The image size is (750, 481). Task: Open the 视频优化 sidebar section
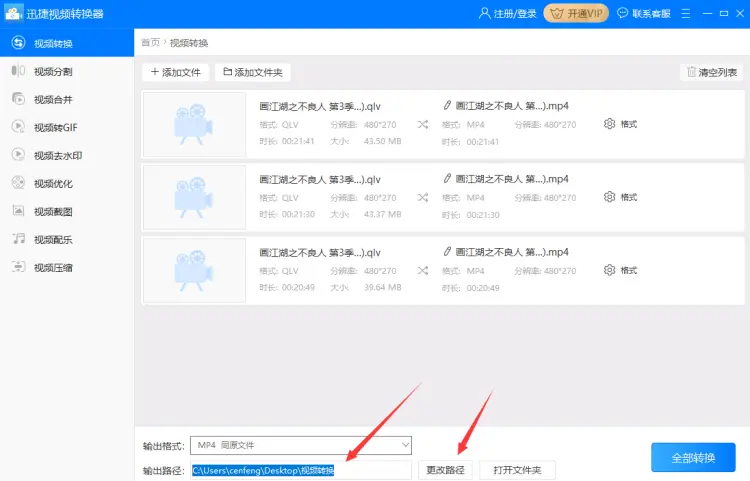tap(67, 183)
